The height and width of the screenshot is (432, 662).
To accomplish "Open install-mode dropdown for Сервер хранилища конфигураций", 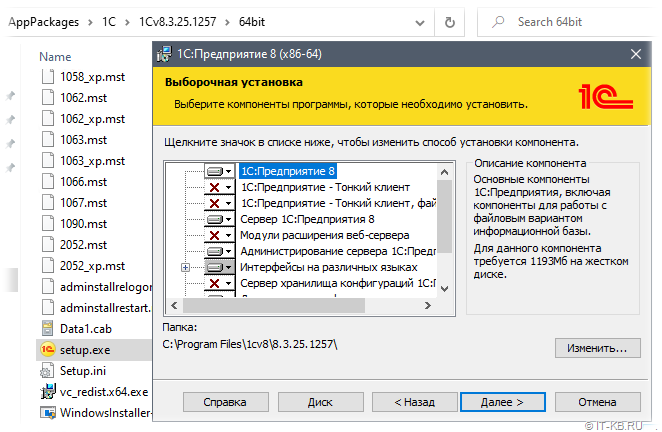I will click(220, 283).
